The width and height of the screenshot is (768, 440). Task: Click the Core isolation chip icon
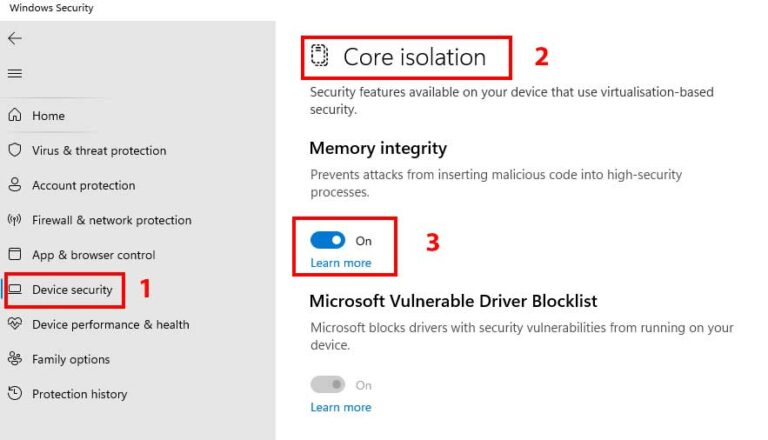click(x=319, y=56)
